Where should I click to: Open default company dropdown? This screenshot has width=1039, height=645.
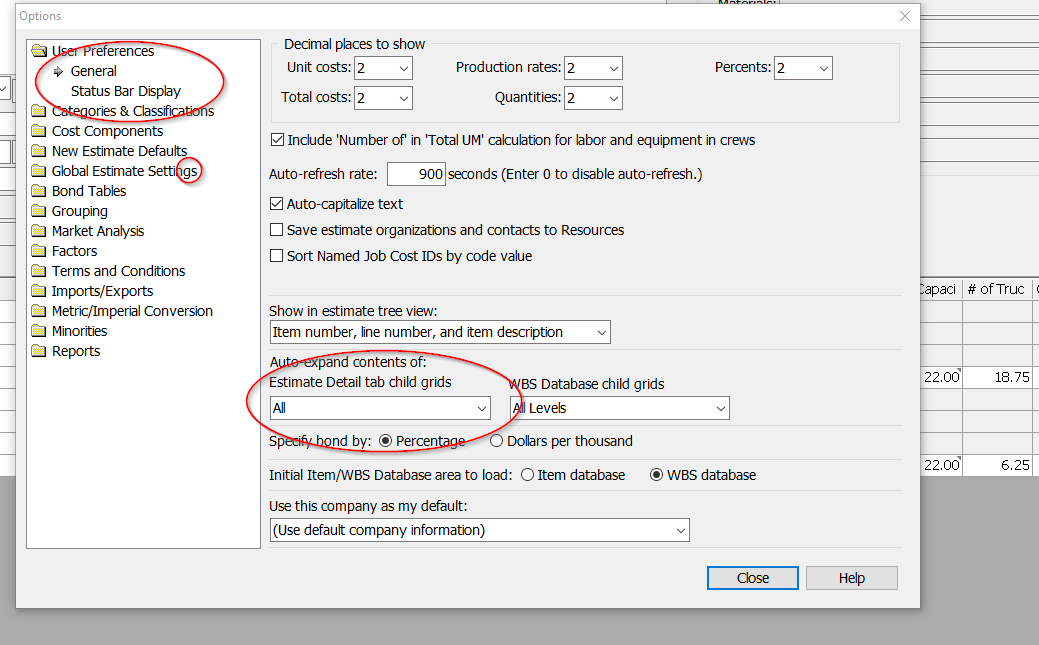[x=480, y=530]
